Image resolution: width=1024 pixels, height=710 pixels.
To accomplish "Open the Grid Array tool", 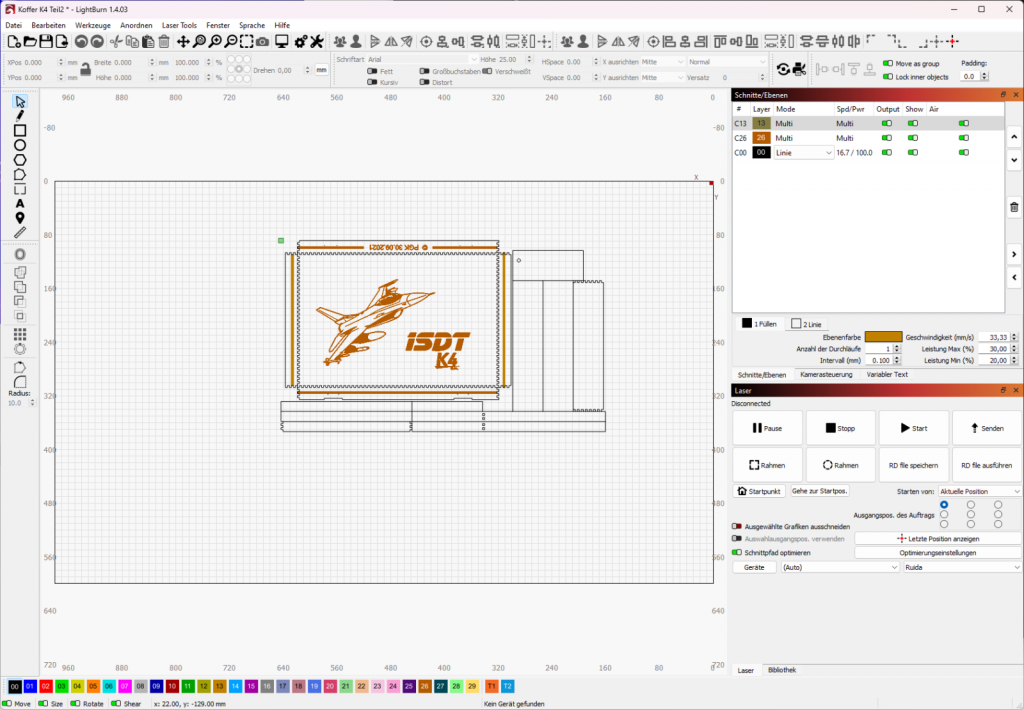I will point(20,334).
